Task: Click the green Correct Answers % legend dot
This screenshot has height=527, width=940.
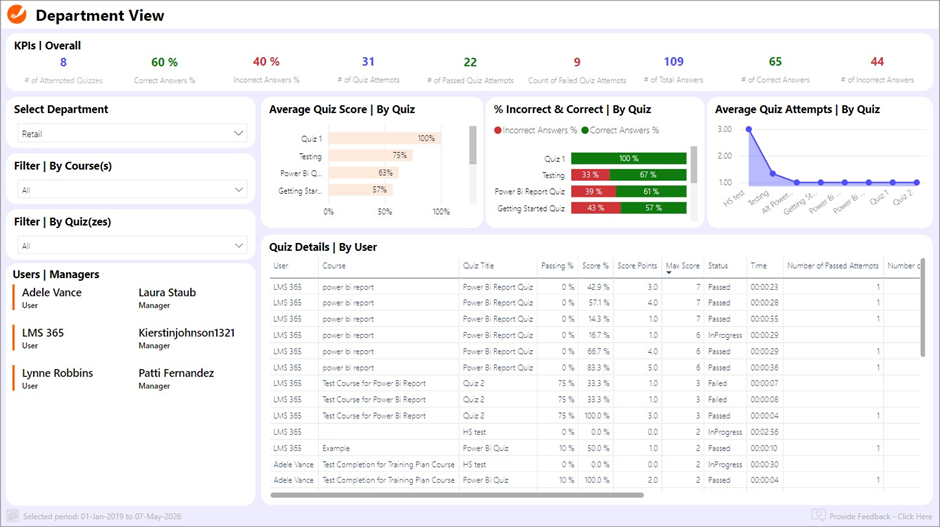Action: click(x=585, y=130)
